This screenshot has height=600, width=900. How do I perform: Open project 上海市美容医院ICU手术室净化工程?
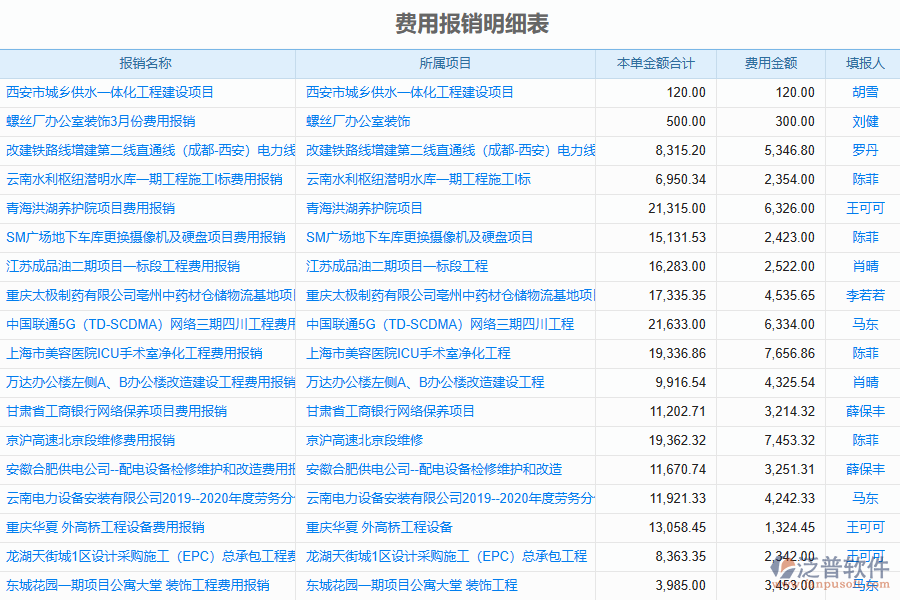point(408,354)
